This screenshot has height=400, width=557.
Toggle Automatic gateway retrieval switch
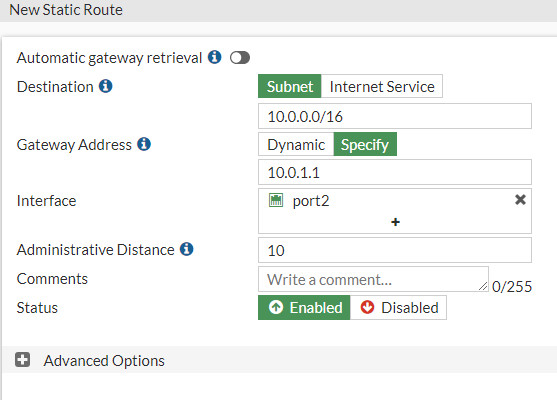point(240,58)
